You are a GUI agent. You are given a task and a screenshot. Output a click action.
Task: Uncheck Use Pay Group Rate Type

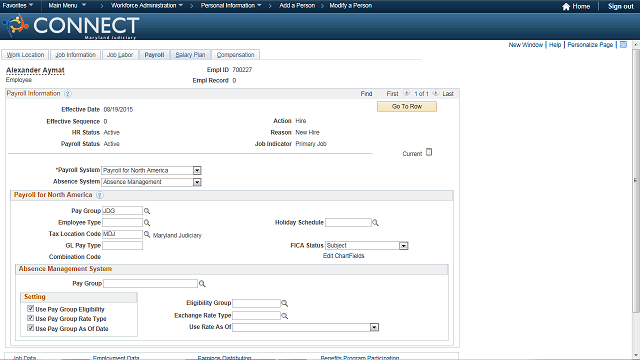[x=31, y=318]
